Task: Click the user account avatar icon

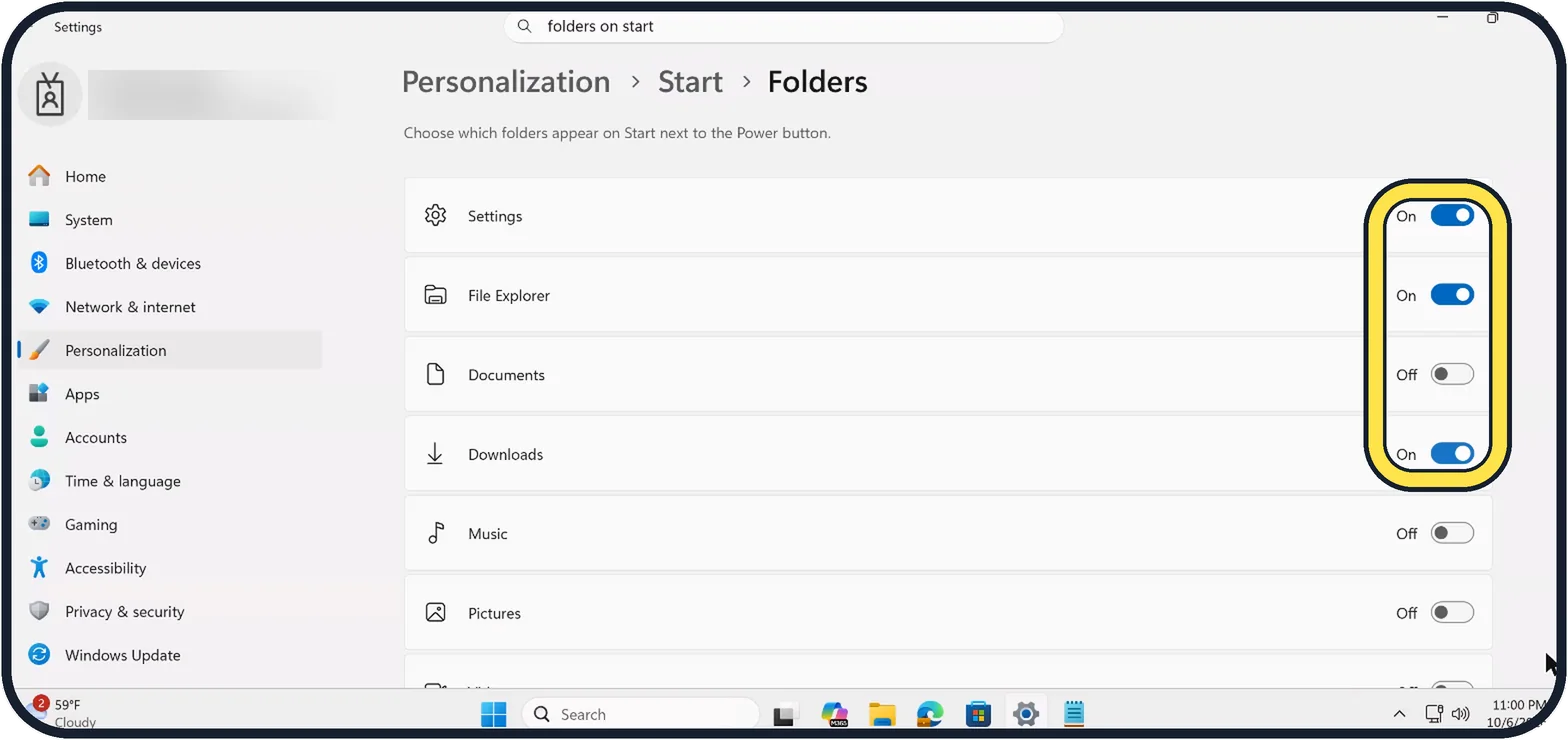Action: tap(50, 95)
